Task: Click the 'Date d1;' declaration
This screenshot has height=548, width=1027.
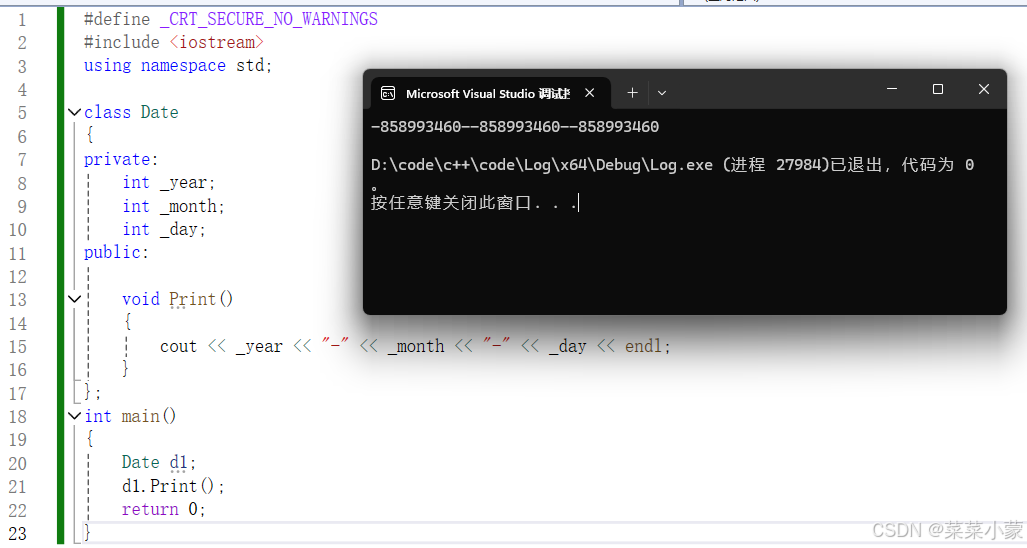Action: [x=159, y=463]
